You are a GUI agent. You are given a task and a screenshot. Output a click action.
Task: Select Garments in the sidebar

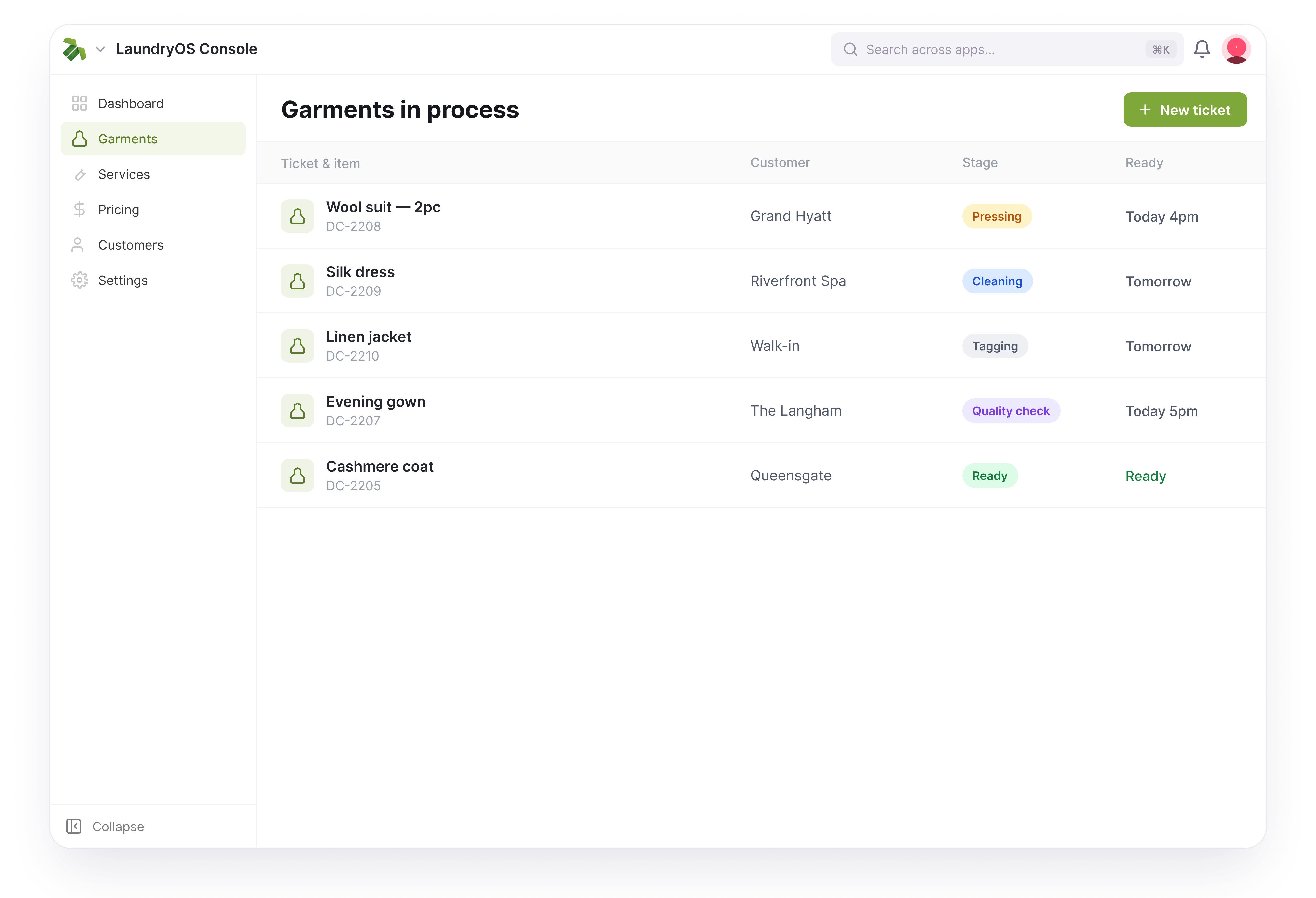(153, 139)
